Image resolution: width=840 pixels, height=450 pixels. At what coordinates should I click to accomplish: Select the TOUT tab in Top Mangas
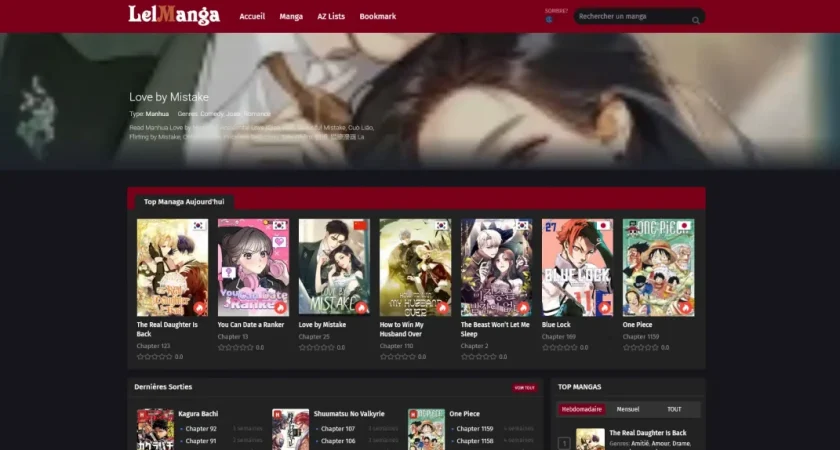pyautogui.click(x=674, y=409)
